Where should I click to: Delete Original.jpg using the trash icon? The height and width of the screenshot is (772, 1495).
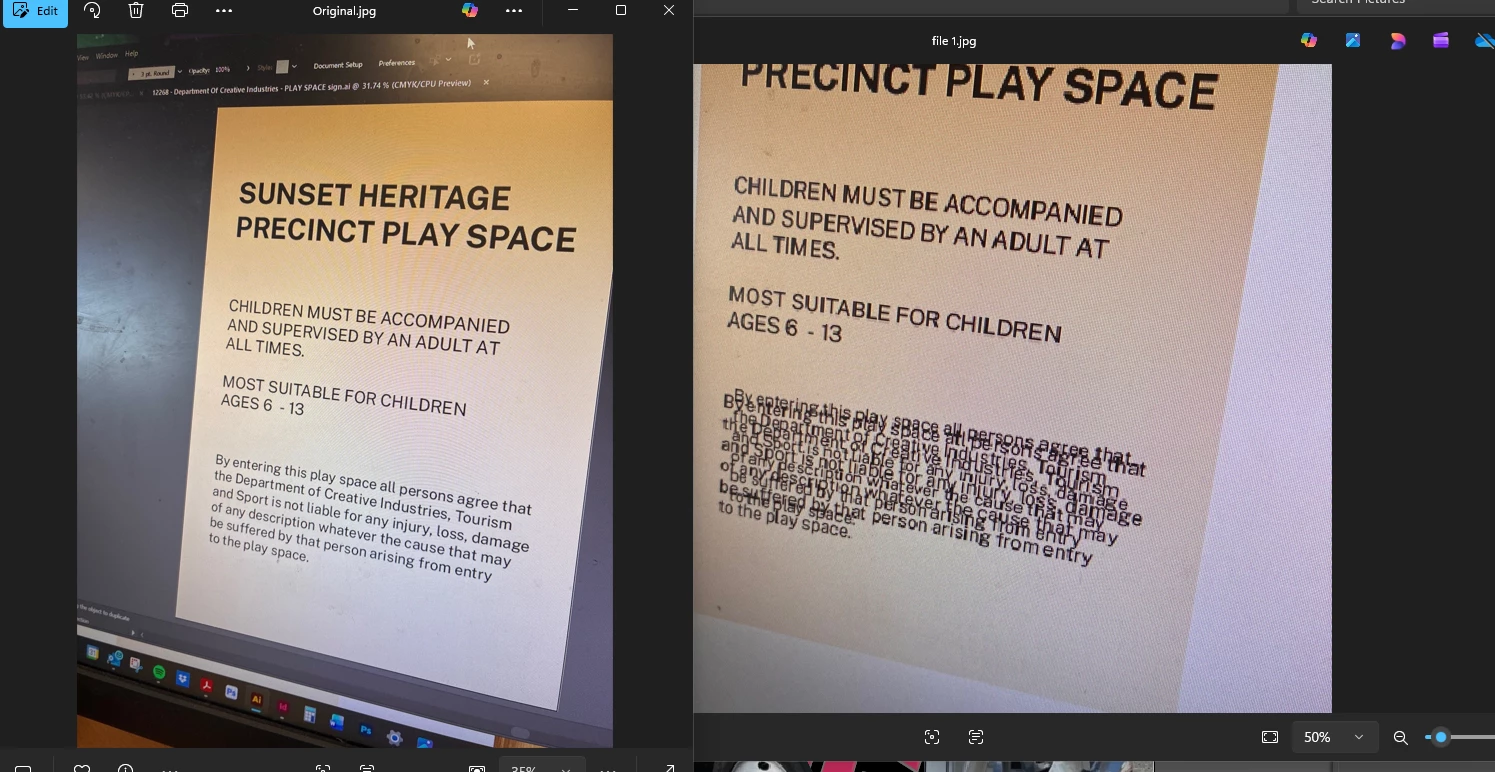click(136, 11)
